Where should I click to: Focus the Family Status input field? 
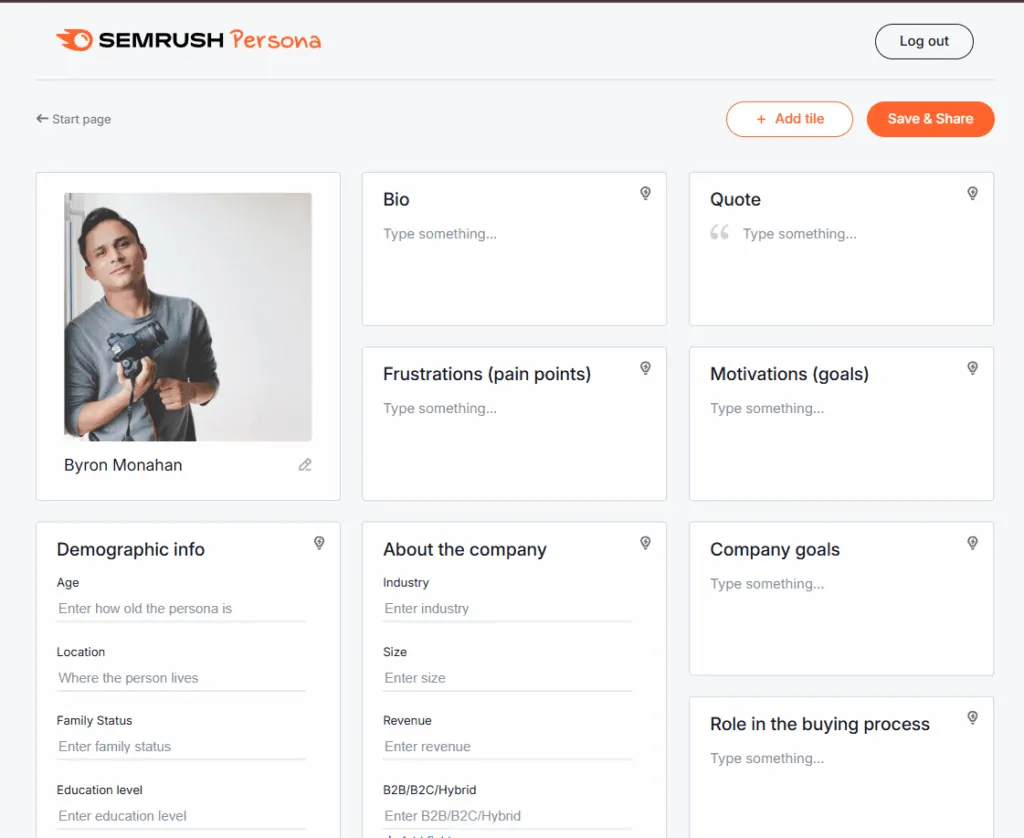click(x=181, y=747)
